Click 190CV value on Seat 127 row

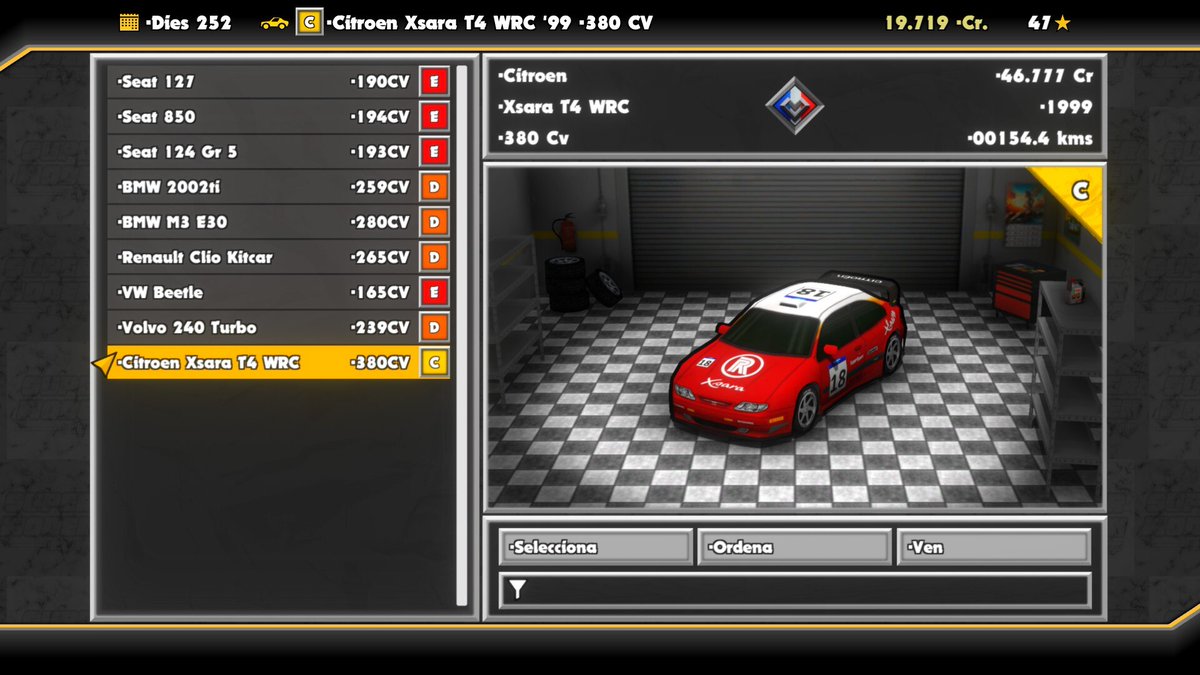380,82
